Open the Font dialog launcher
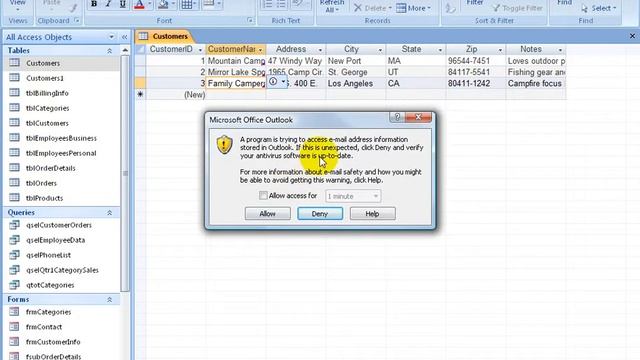 250,20
